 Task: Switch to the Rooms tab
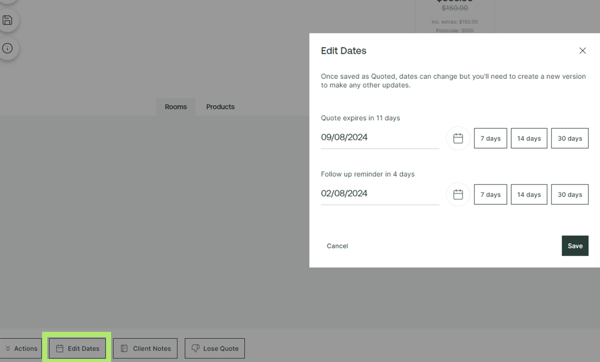point(176,107)
